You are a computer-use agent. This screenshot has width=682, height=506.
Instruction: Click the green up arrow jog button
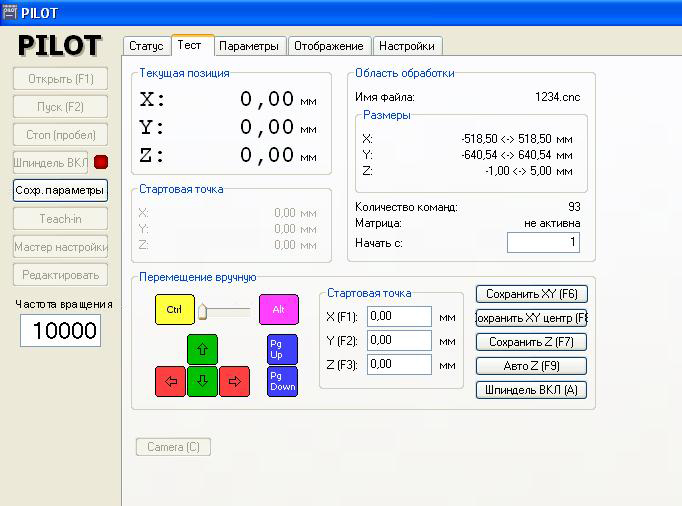[202, 349]
